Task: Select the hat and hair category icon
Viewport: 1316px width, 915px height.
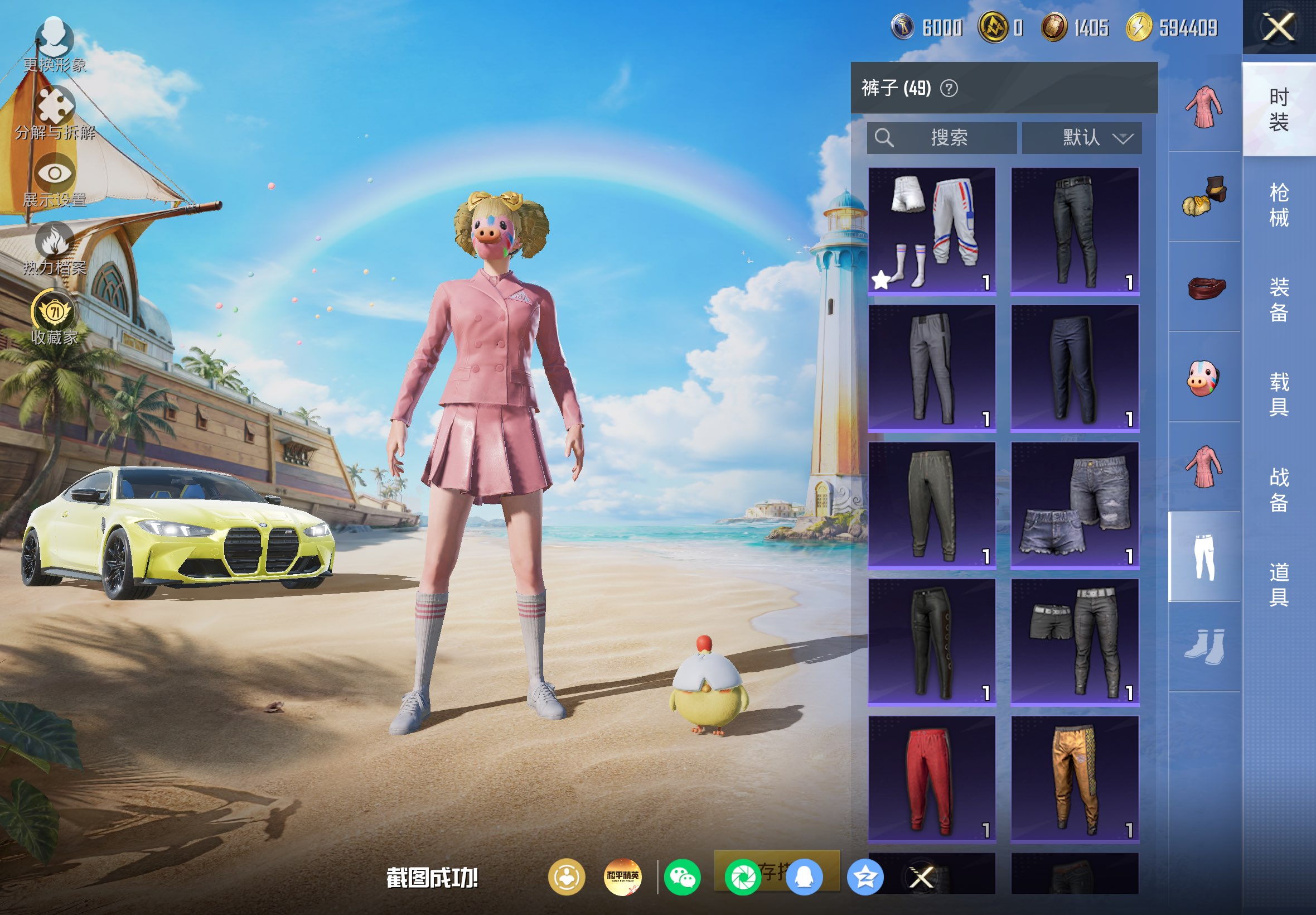Action: tap(1204, 196)
